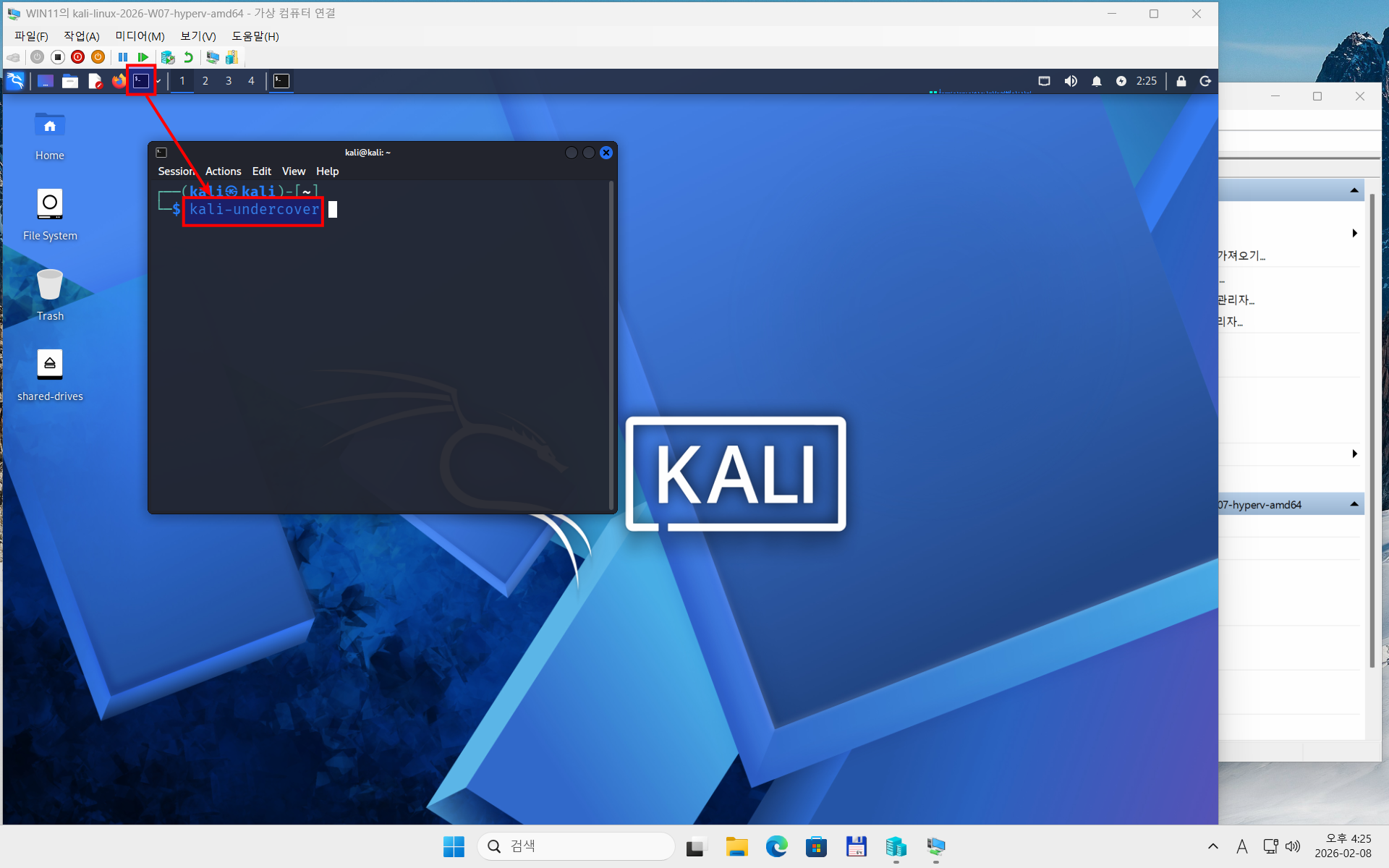1389x868 pixels.
Task: Open the 도움말(H) menu
Action: [255, 36]
